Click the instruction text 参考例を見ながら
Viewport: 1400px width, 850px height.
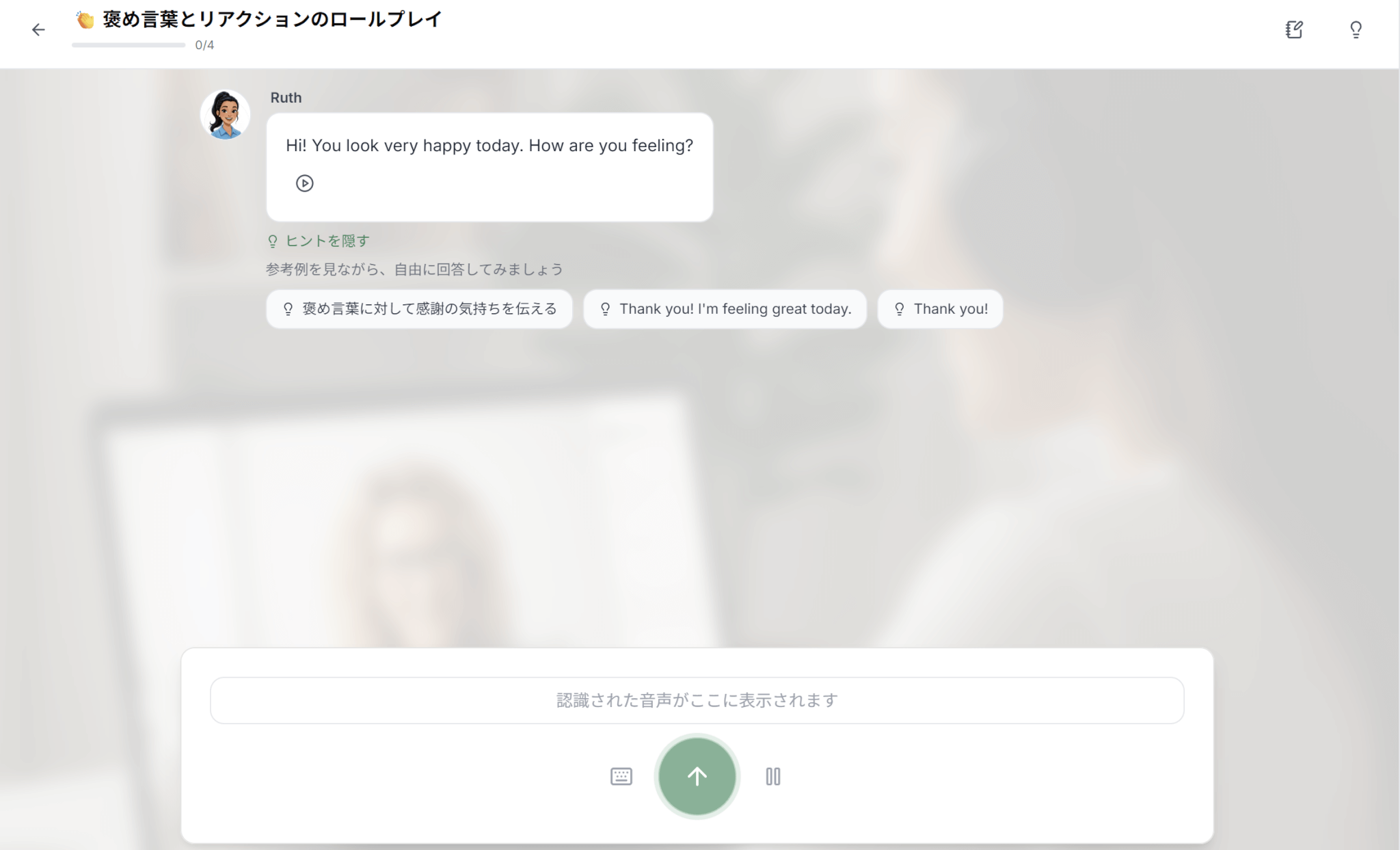[x=414, y=269]
